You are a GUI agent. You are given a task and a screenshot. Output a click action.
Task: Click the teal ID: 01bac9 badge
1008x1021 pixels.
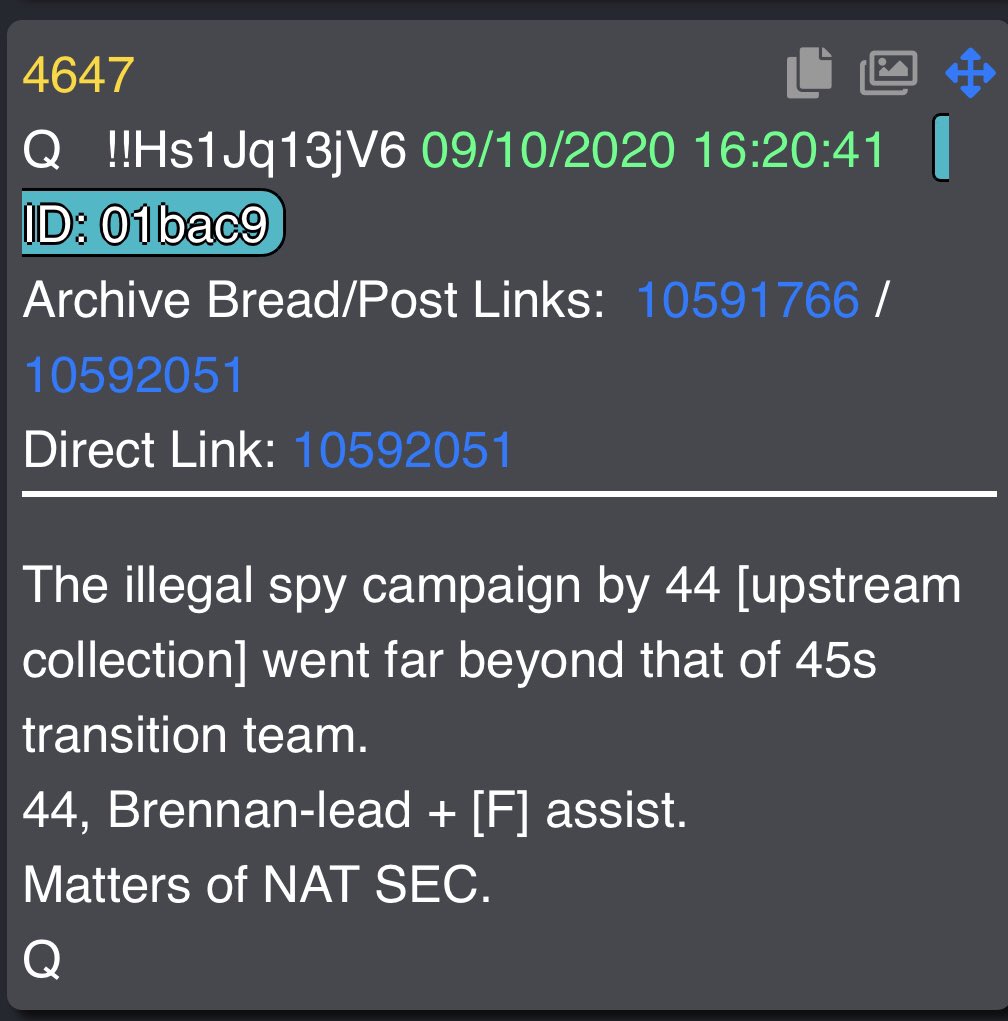point(153,223)
